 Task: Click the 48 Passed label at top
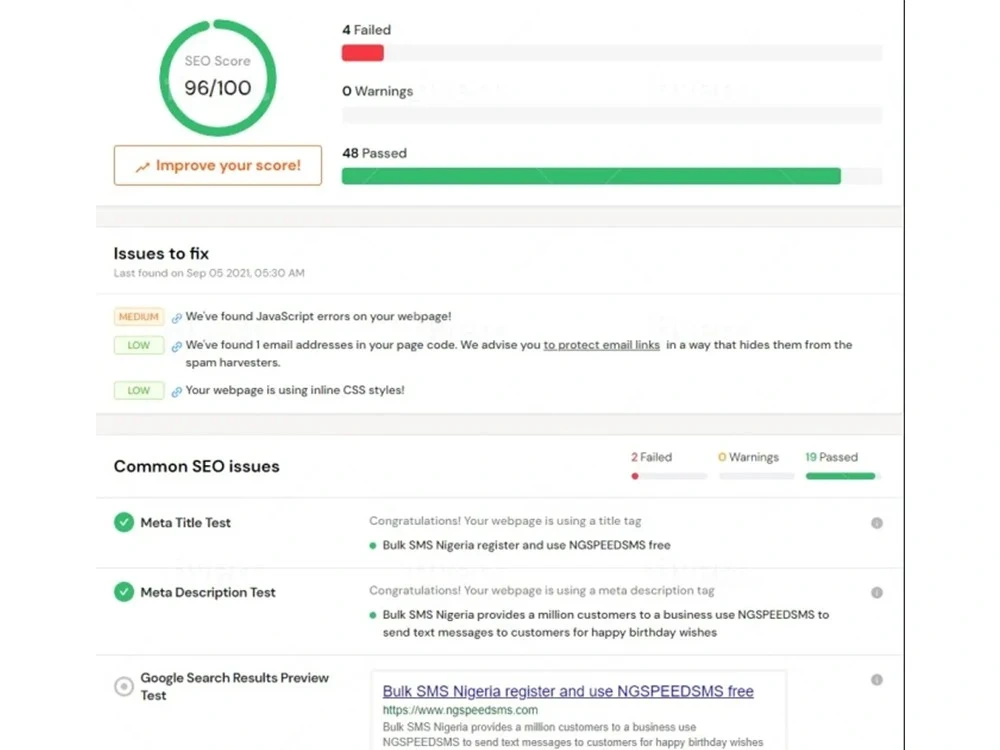(374, 153)
